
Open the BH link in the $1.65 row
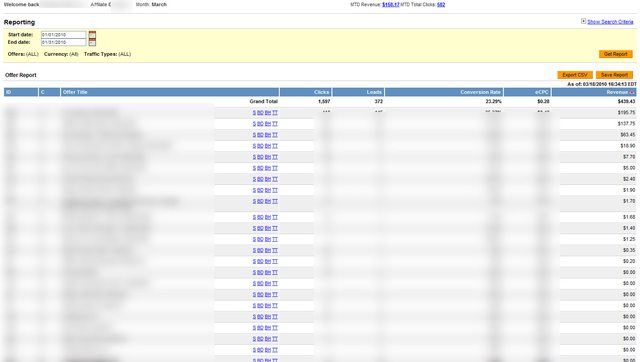(x=268, y=217)
